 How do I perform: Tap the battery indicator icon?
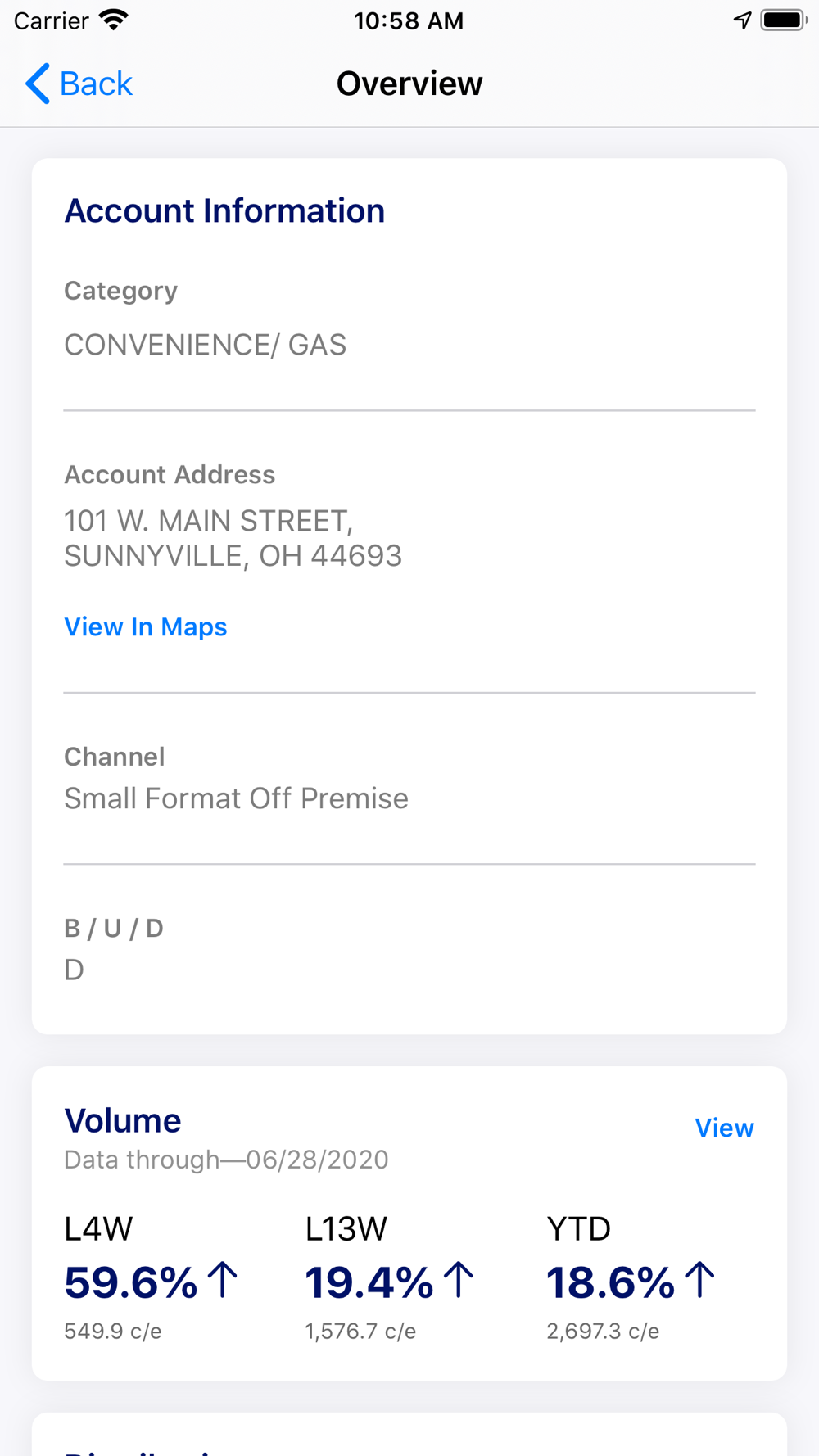click(x=784, y=20)
